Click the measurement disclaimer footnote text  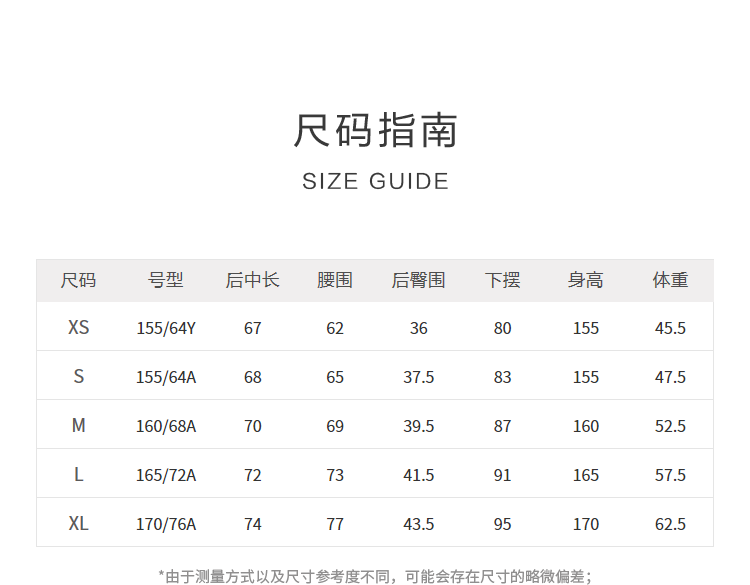click(x=375, y=575)
